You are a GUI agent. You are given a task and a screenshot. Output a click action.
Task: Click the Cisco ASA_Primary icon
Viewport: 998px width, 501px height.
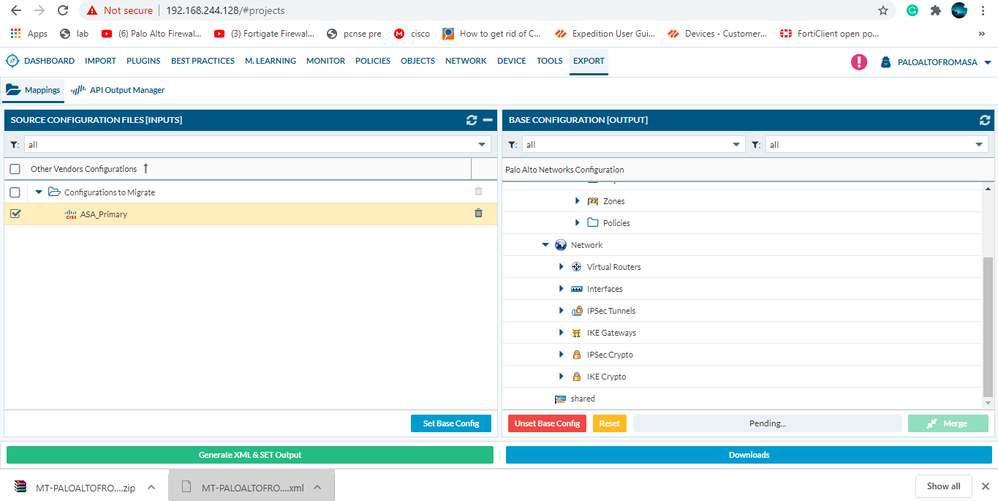pos(71,215)
